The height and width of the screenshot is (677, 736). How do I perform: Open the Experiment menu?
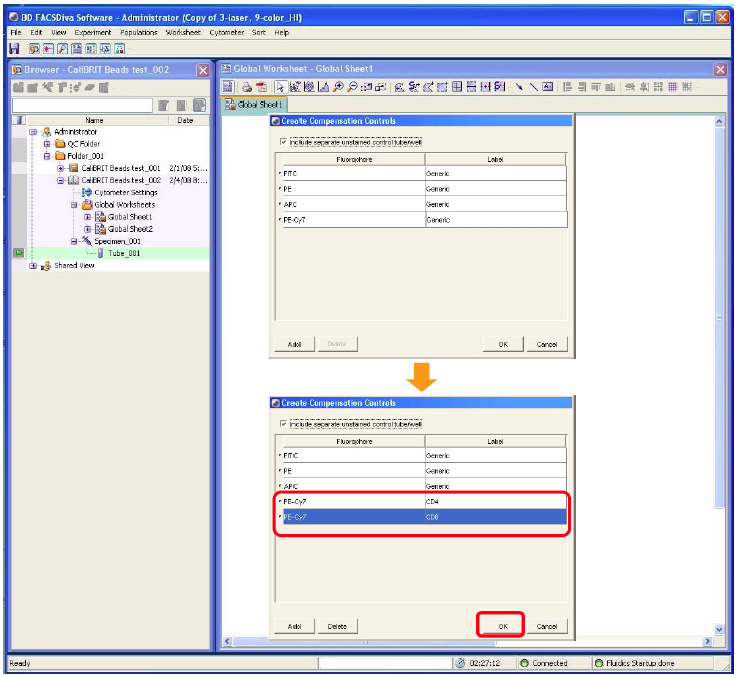click(92, 32)
